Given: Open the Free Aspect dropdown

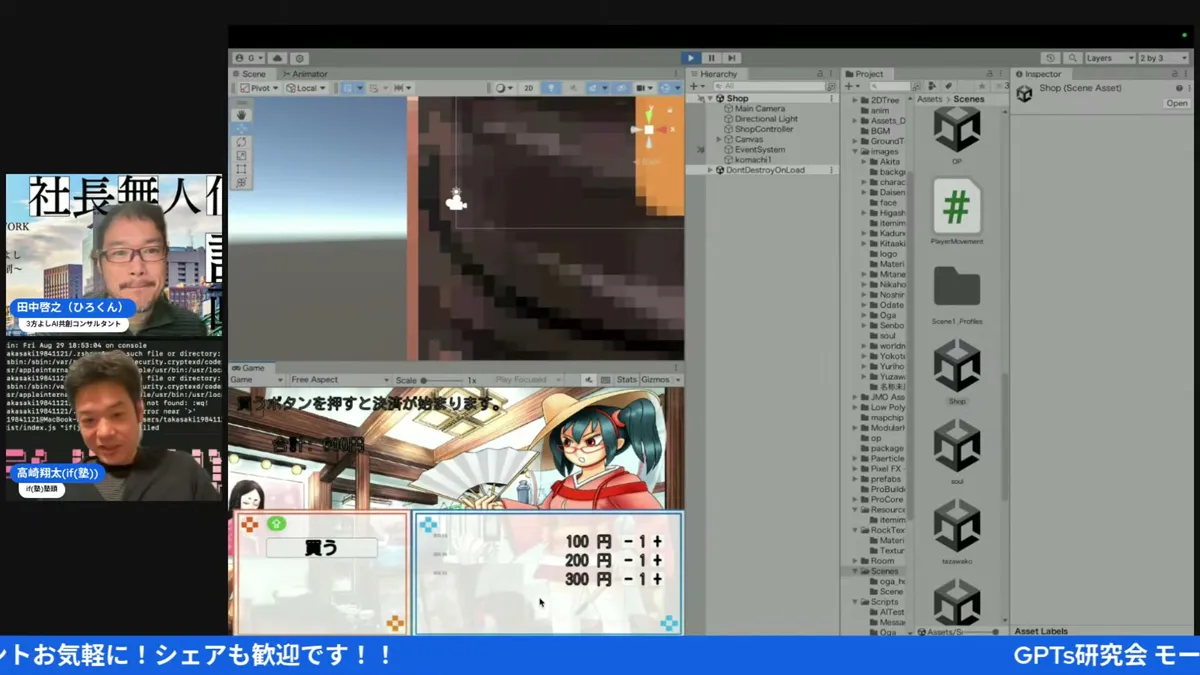Looking at the screenshot, I should 338,380.
